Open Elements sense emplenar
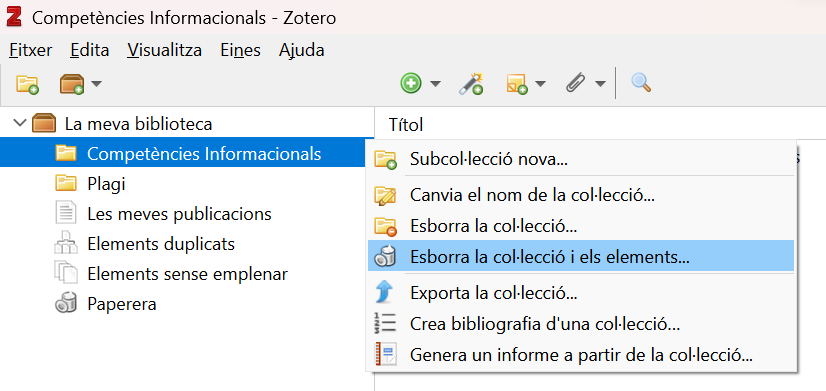826x391 pixels. coord(188,274)
